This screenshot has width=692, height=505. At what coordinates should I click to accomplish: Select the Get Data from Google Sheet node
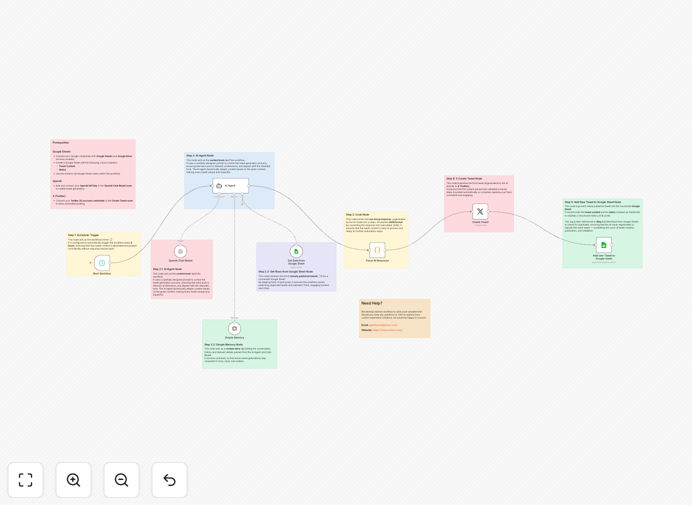[x=296, y=251]
